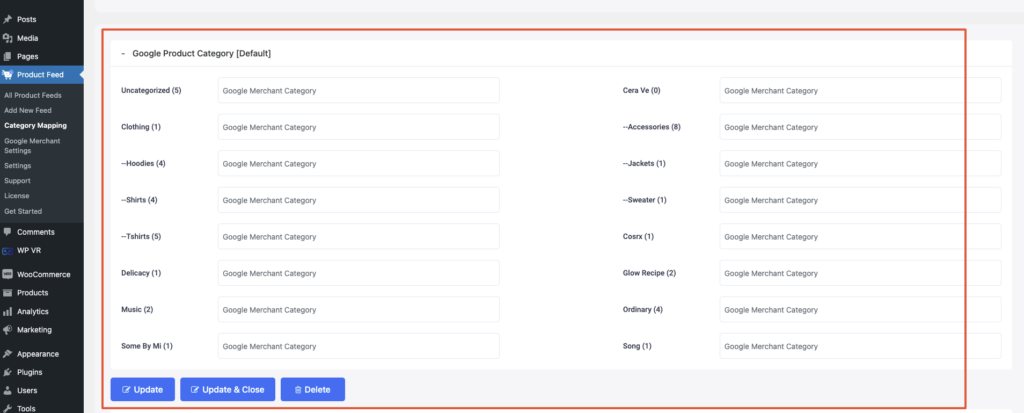Click the Some By Mi (1) label

147,346
